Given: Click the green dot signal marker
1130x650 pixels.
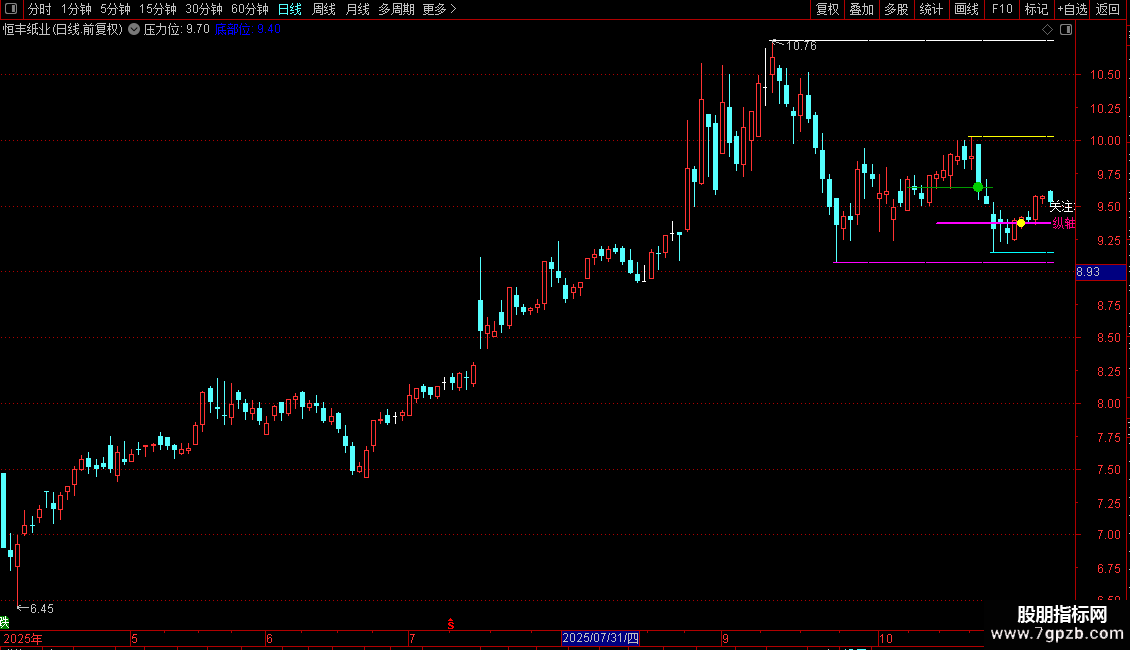Looking at the screenshot, I should tap(978, 187).
